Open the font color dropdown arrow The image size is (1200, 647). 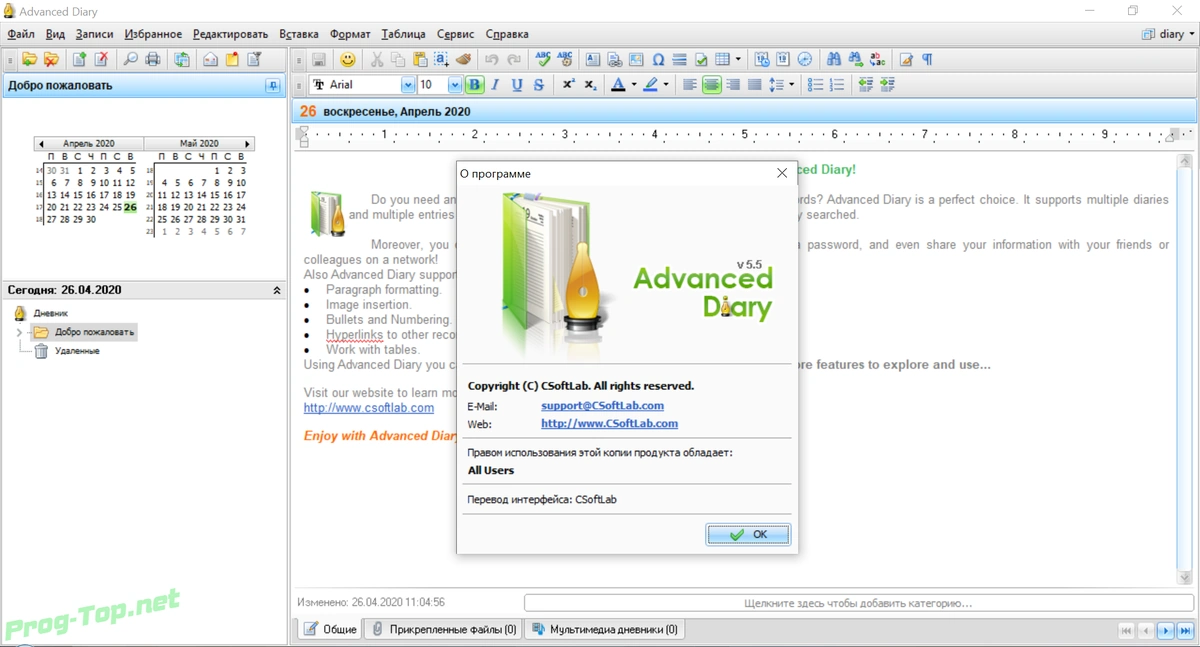pyautogui.click(x=634, y=85)
